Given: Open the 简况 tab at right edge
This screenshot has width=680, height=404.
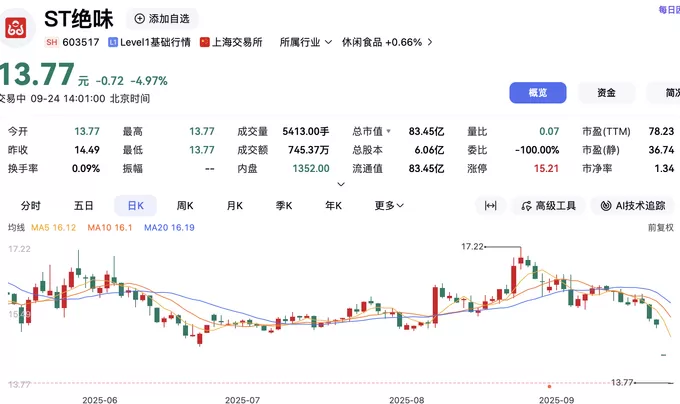Looking at the screenshot, I should coord(666,92).
